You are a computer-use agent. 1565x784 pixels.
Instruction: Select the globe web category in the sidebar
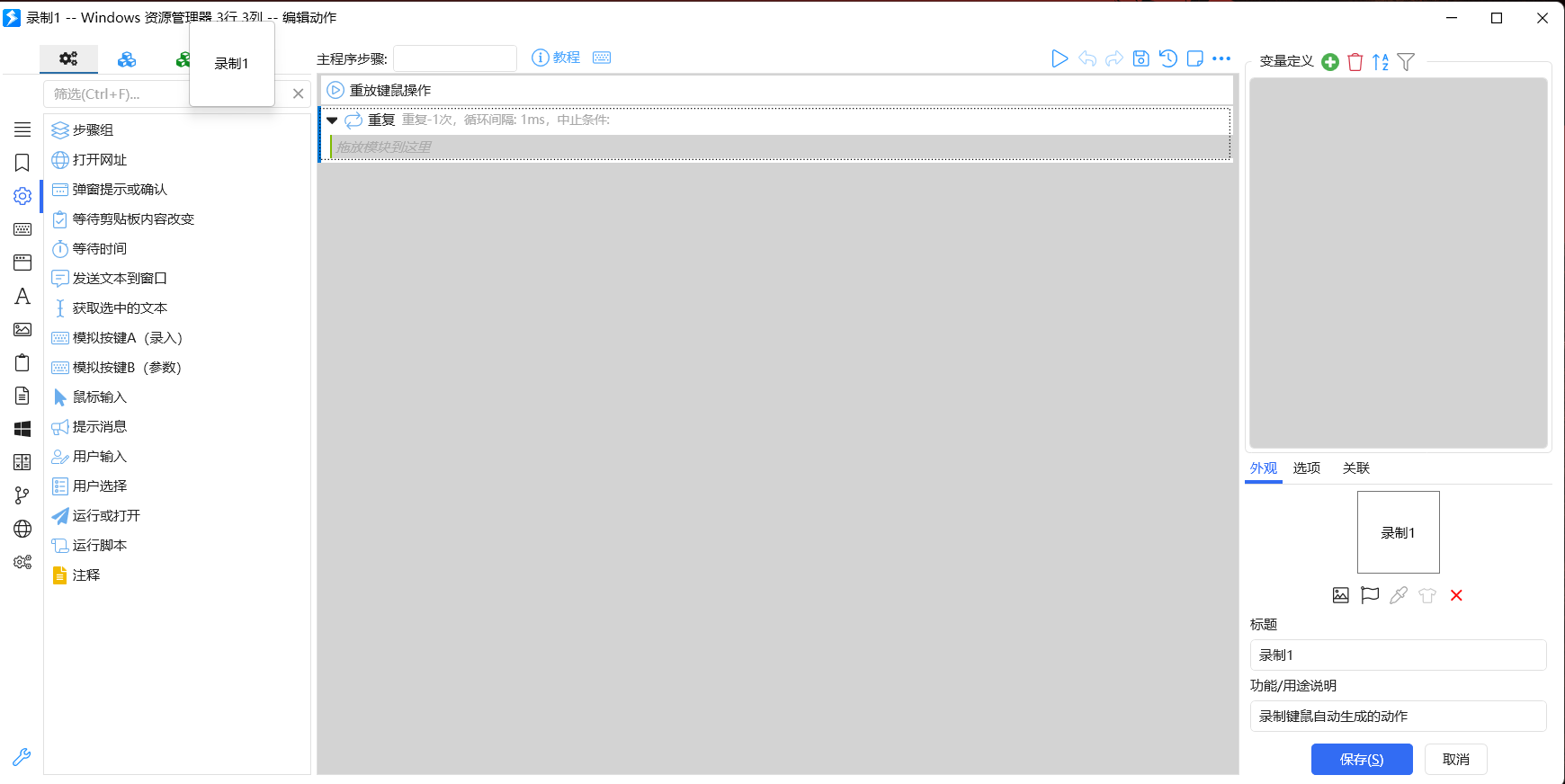pos(22,529)
